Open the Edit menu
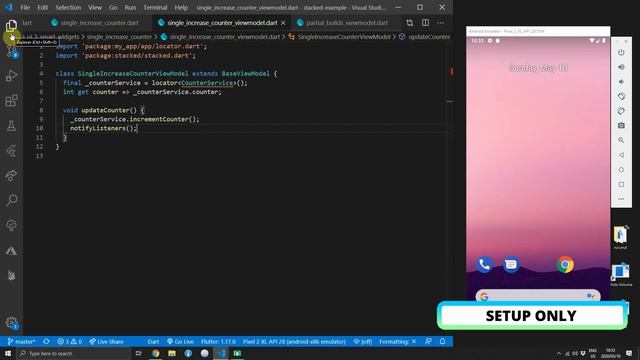Image resolution: width=640 pixels, height=360 pixels. tap(42, 7)
